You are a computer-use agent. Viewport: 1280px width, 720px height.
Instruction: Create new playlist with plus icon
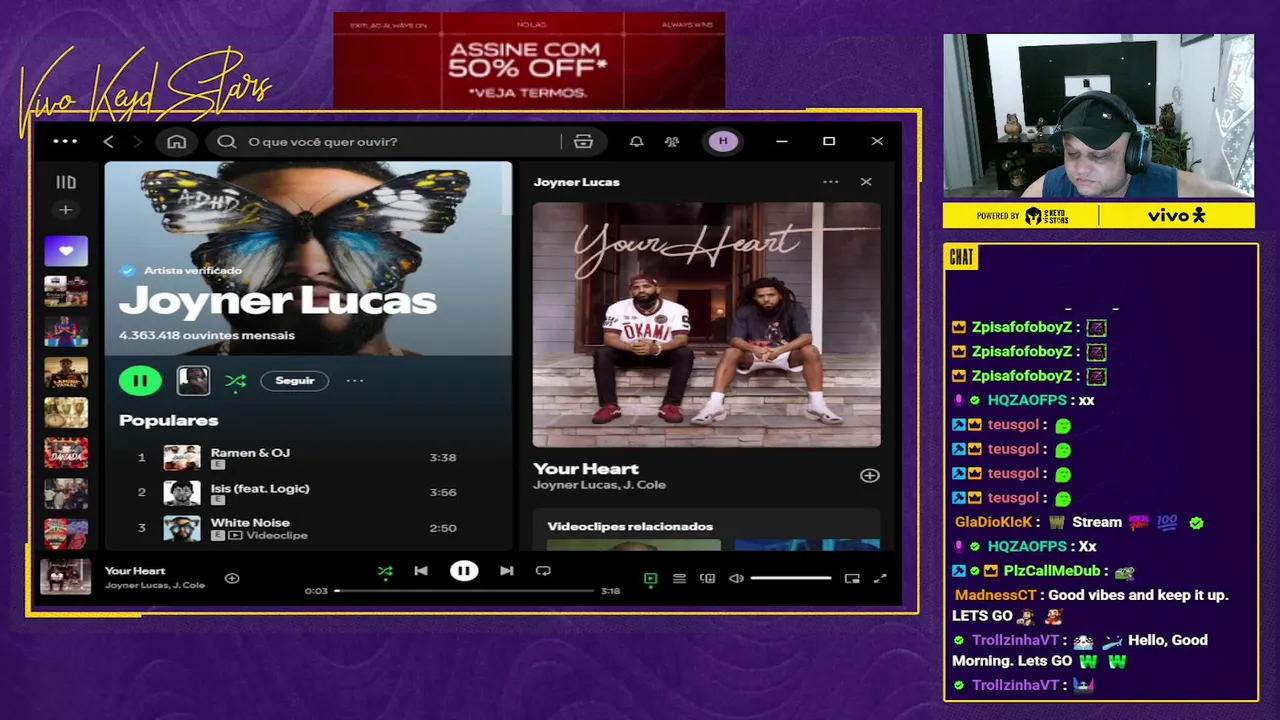[66, 210]
